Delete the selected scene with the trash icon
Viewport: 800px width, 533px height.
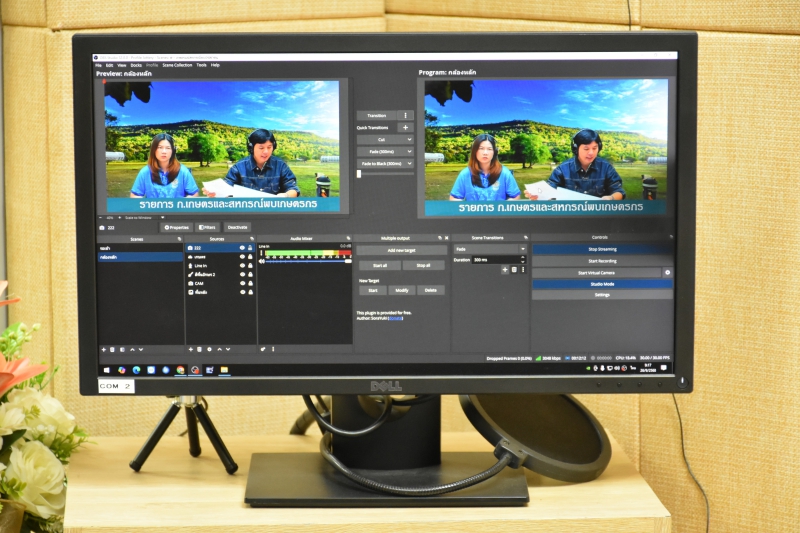112,349
